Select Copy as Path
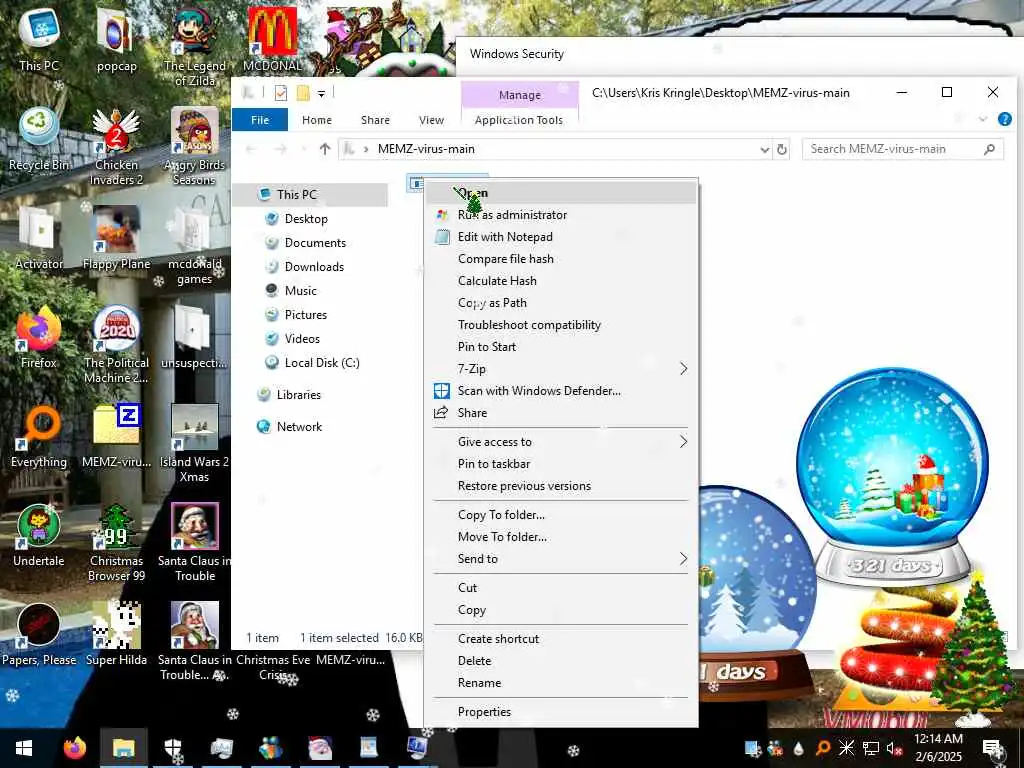 coord(562,303)
